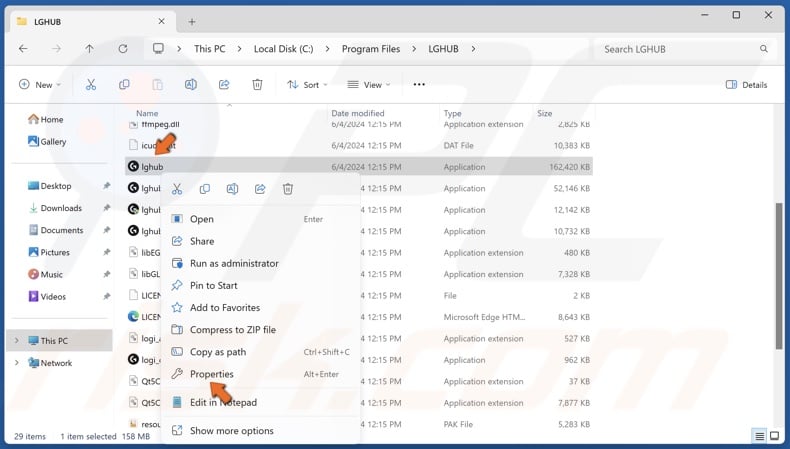Switch to large thumbnails view in the status bar

point(776,436)
